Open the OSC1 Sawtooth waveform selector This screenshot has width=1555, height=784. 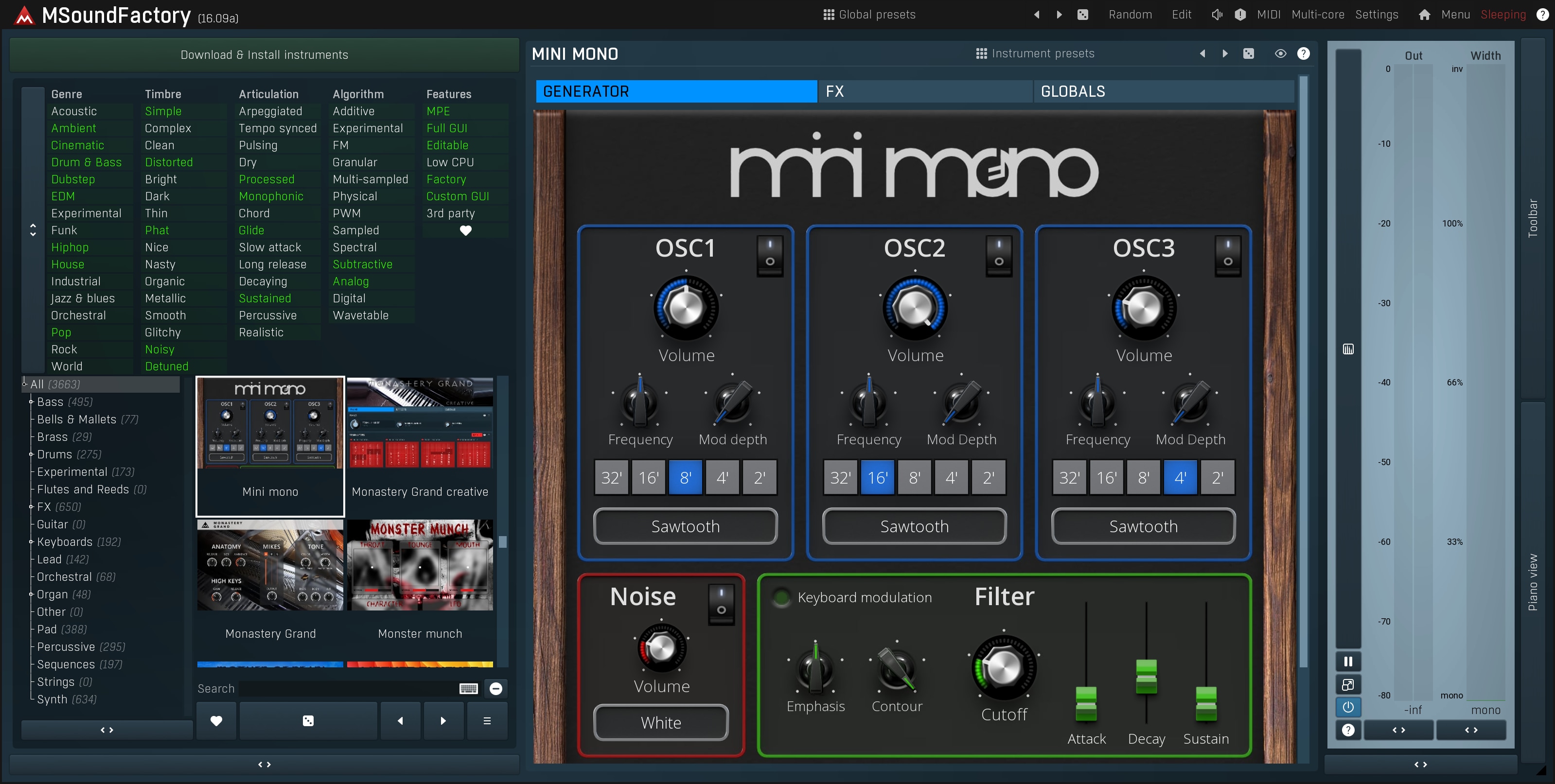(685, 526)
